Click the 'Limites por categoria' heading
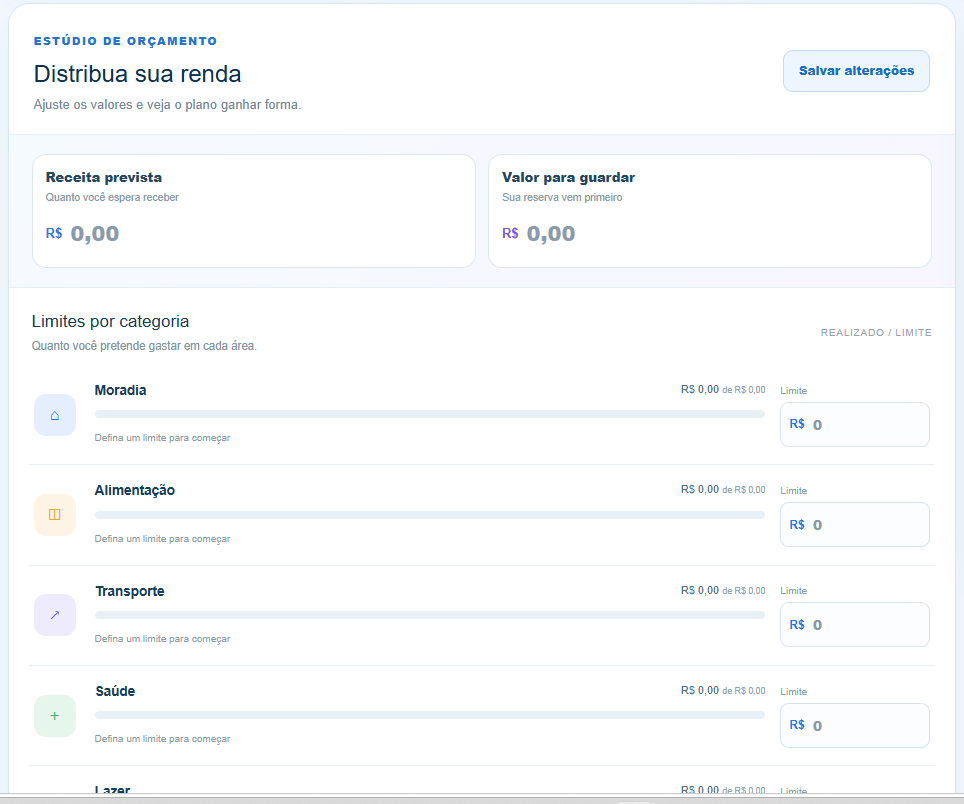Screen dimensions: 964x804 pos(110,321)
